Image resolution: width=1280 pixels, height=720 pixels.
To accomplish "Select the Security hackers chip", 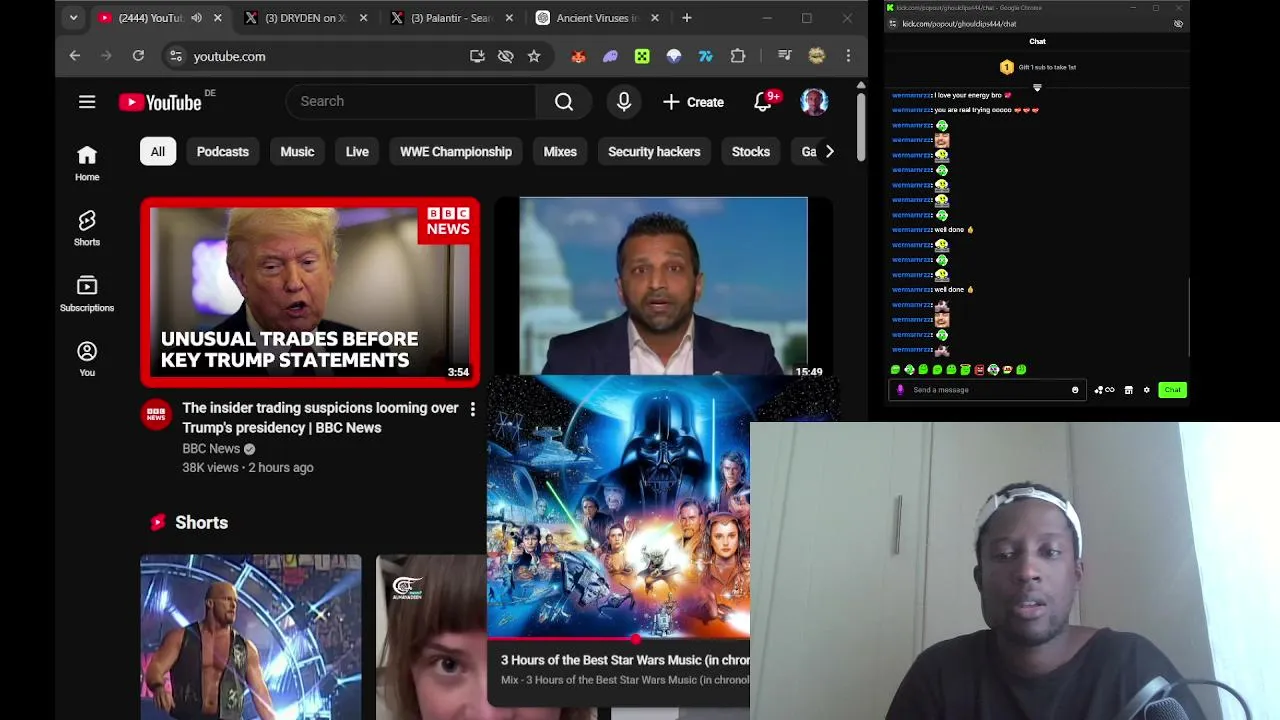I will tap(654, 151).
